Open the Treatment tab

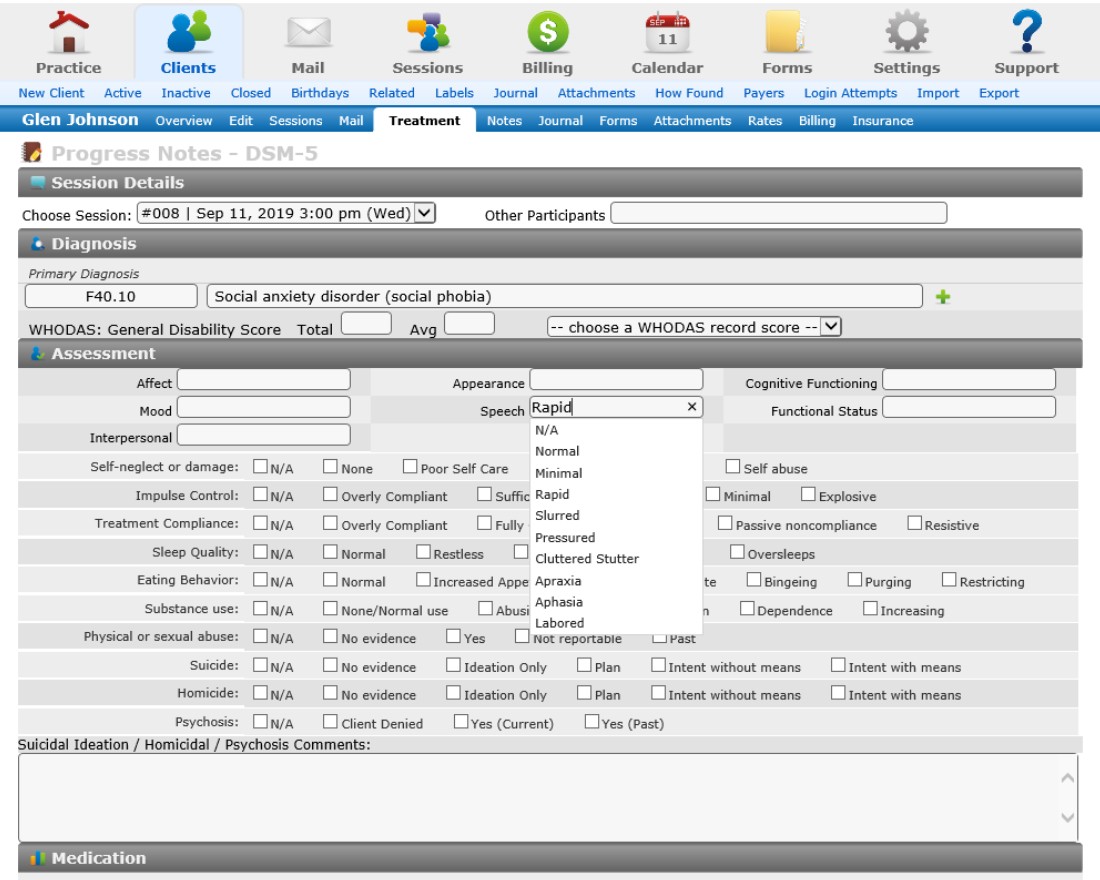click(x=424, y=120)
